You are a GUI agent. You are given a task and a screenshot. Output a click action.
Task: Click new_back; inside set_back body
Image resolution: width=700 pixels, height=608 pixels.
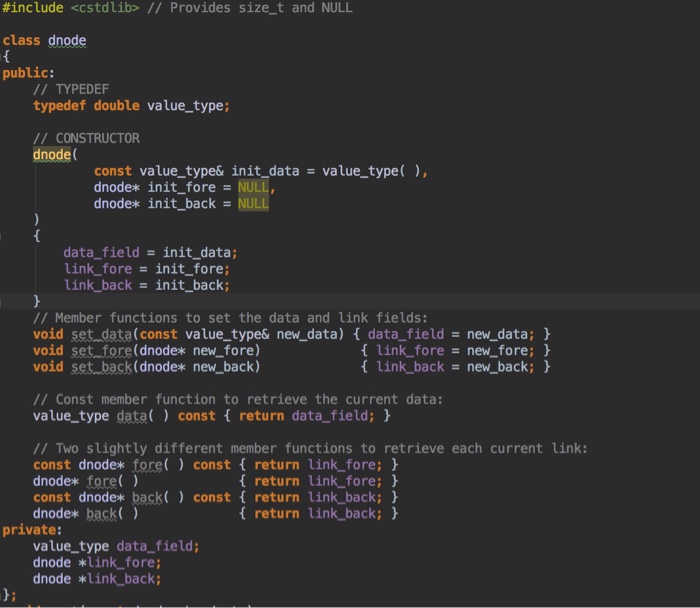[x=500, y=367]
